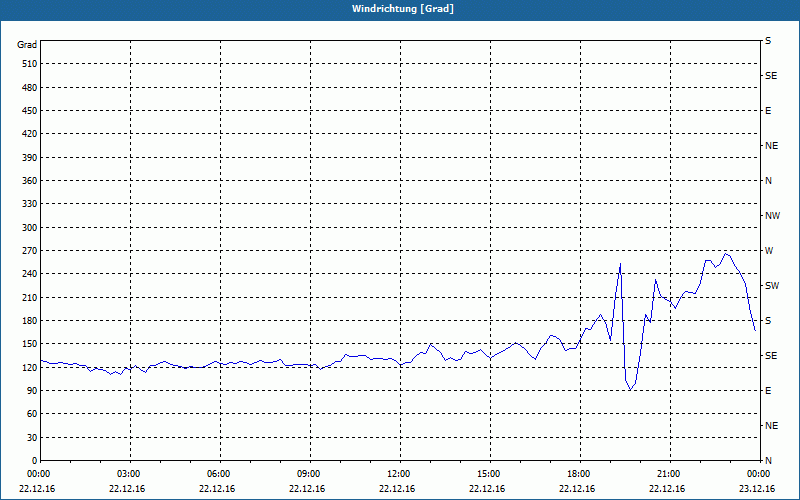Click the 00:00 time above 23.12.16
The height and width of the screenshot is (500, 800).
[759, 474]
